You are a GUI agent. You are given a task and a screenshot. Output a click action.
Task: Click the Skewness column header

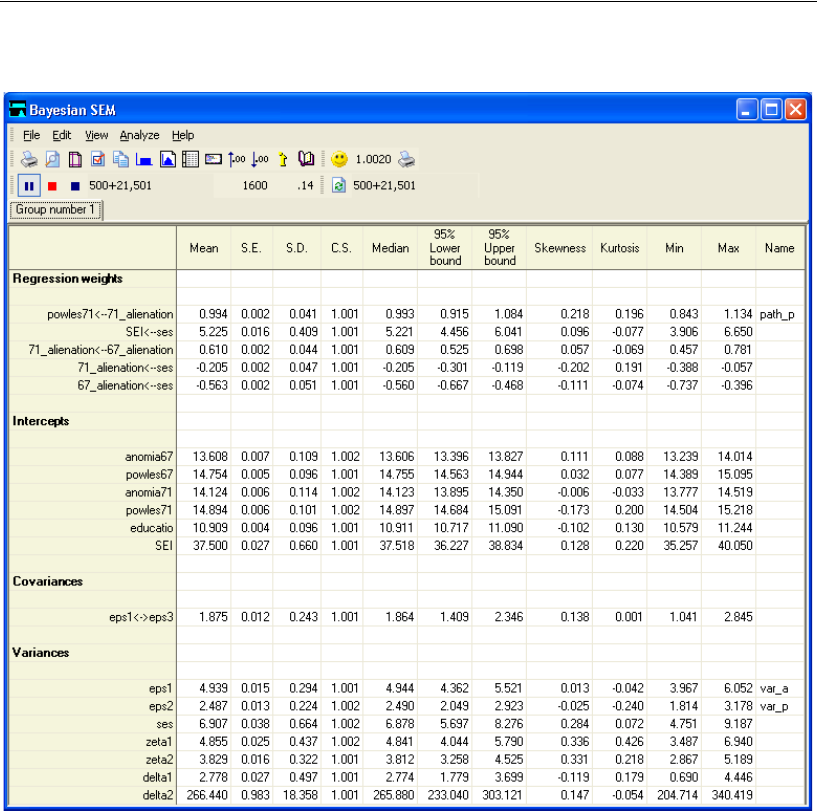pyautogui.click(x=559, y=248)
